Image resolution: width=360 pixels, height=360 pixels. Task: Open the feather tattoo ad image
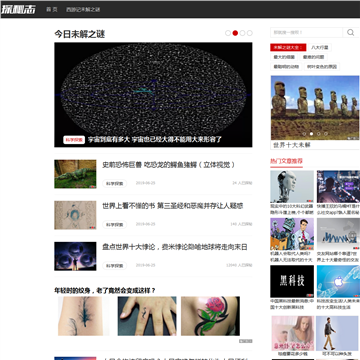84,316
